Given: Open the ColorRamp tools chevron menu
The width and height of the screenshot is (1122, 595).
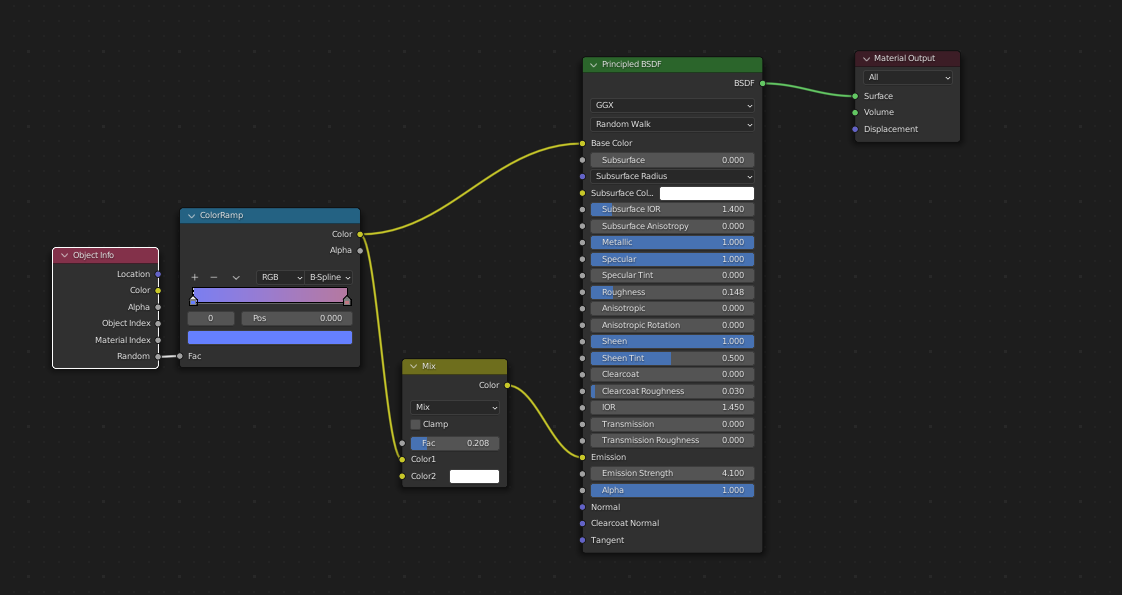Looking at the screenshot, I should point(236,277).
